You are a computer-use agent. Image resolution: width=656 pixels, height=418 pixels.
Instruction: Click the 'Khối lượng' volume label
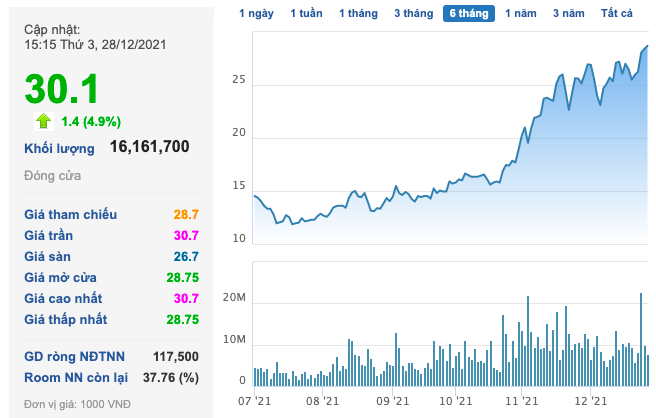coord(60,149)
